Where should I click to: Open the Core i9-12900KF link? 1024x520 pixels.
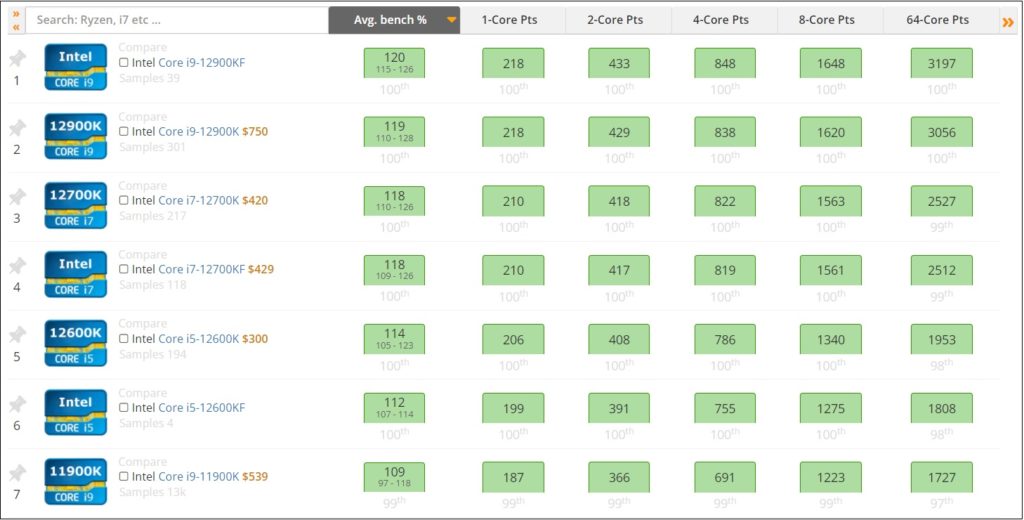pyautogui.click(x=202, y=63)
